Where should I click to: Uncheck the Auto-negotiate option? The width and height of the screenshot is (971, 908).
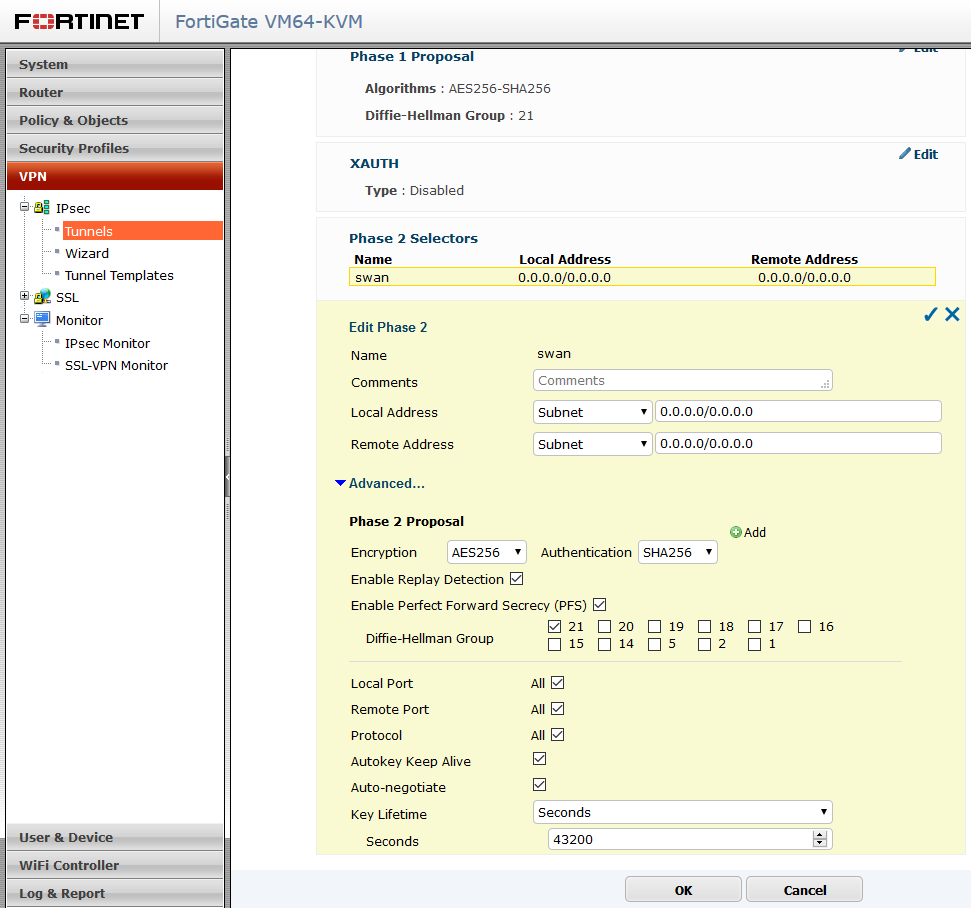tap(539, 785)
